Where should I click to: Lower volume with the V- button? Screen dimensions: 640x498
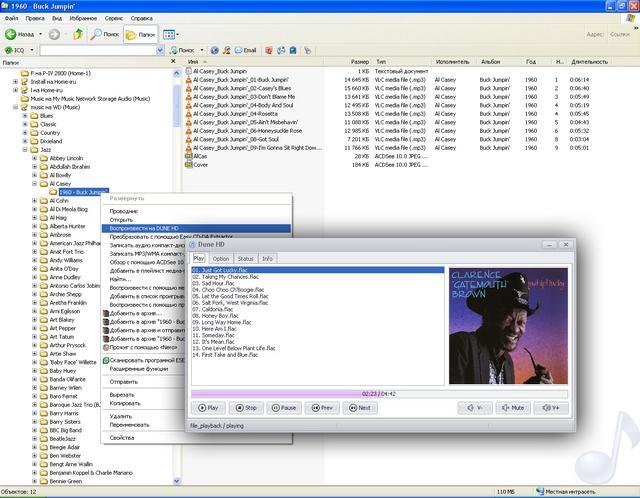click(475, 407)
